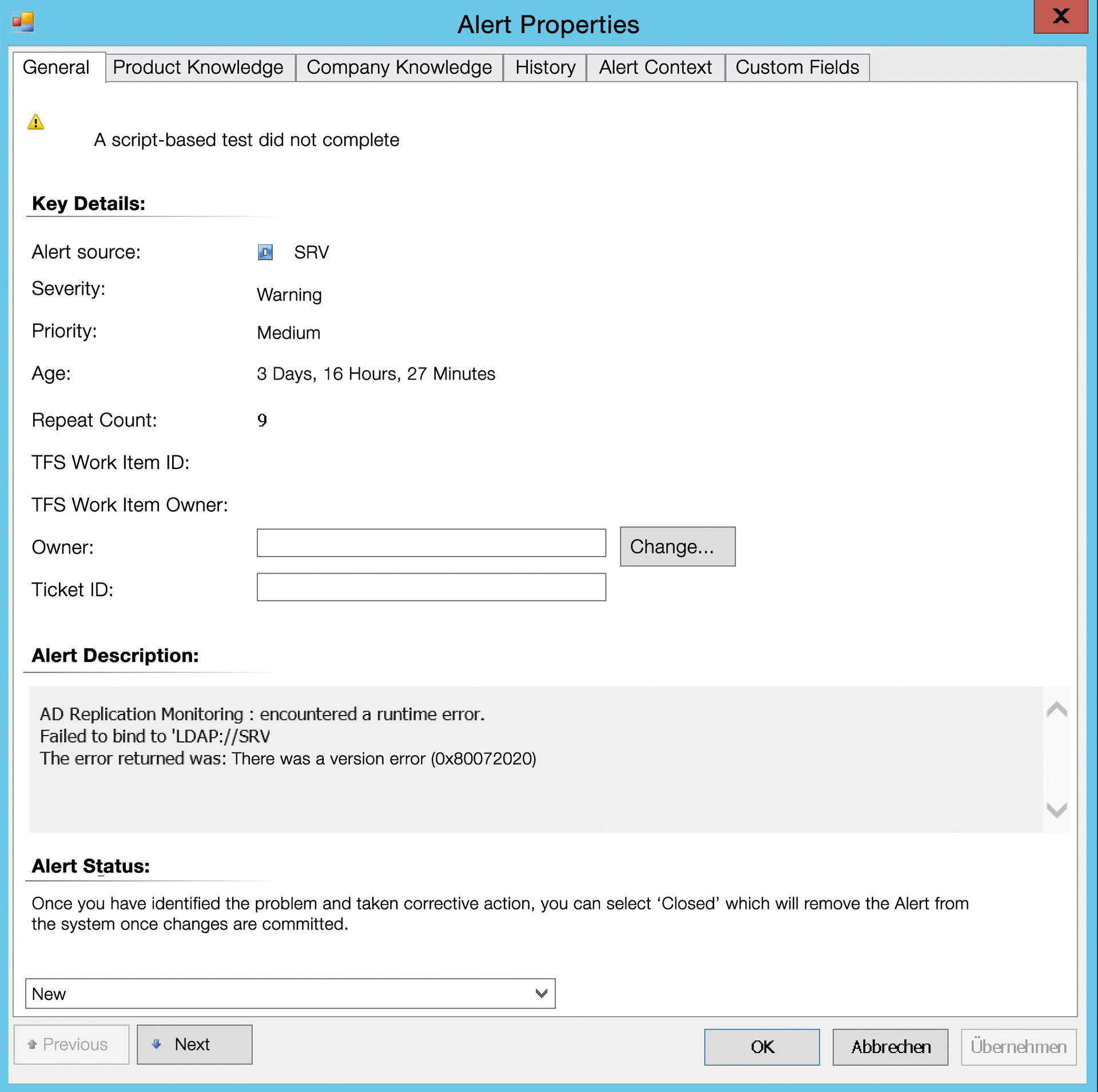Image resolution: width=1098 pixels, height=1092 pixels.
Task: Click the blue down-arrow icon on Next button
Action: (x=156, y=1044)
